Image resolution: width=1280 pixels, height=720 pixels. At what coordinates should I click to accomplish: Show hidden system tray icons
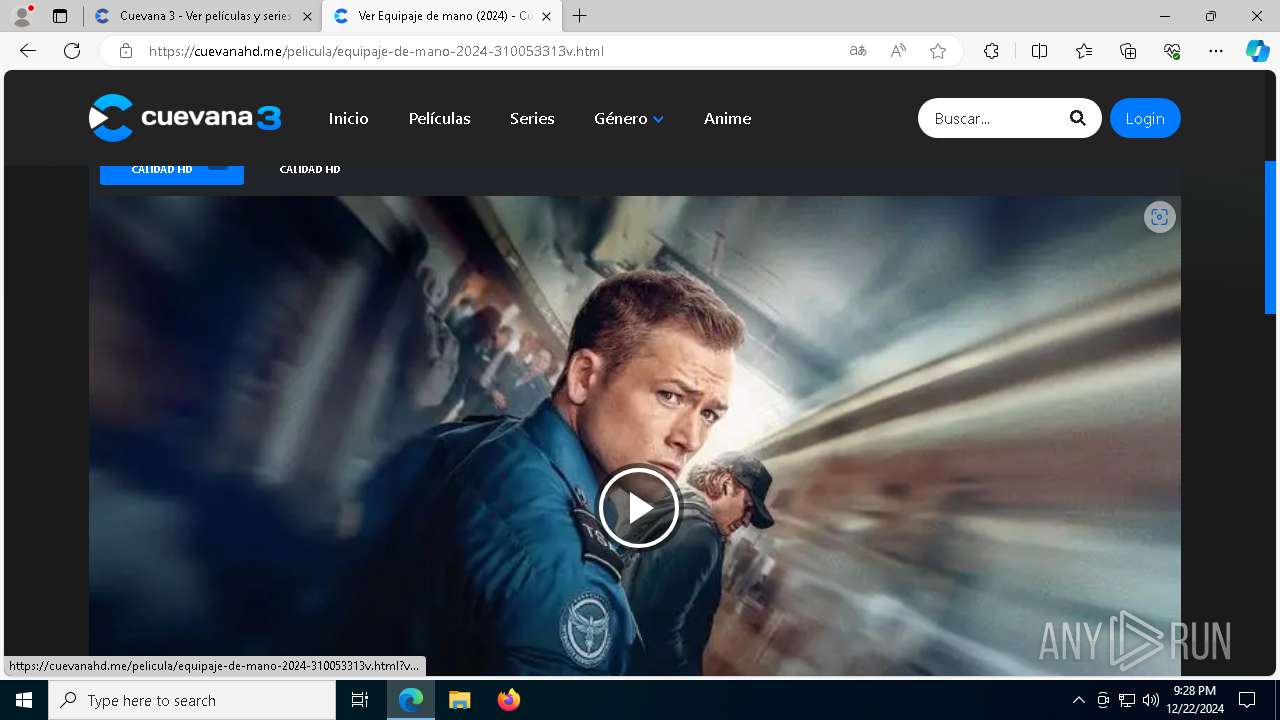(1079, 700)
